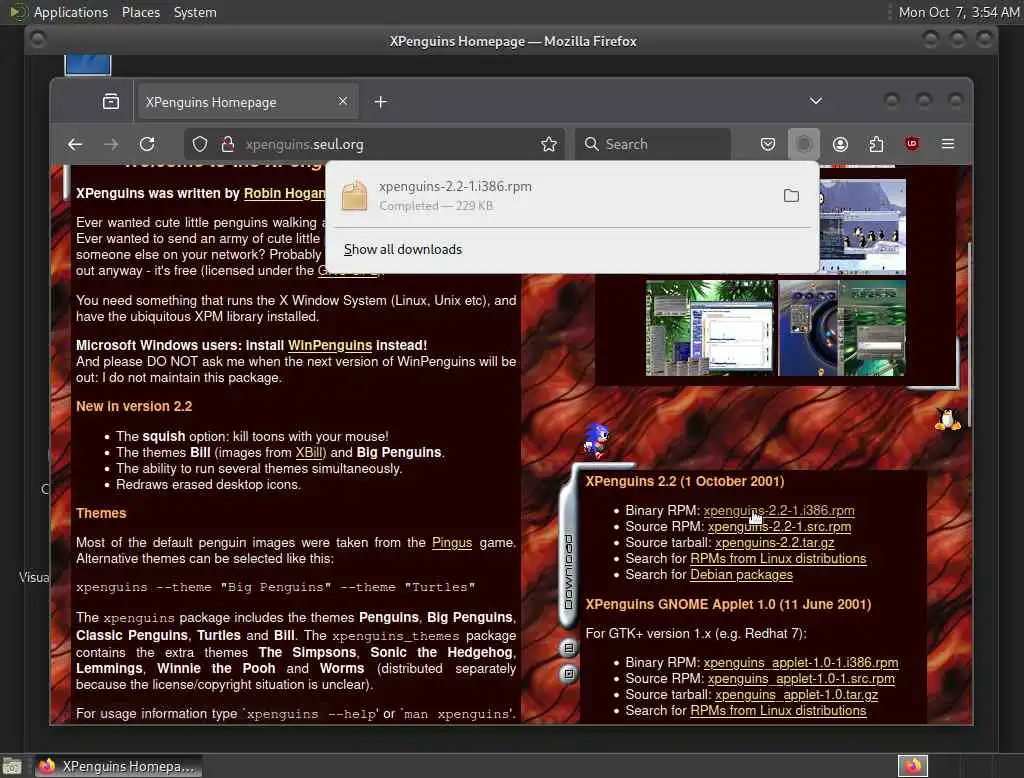
Task: Click the show desktop icon in the bottom panel
Action: coord(12,766)
